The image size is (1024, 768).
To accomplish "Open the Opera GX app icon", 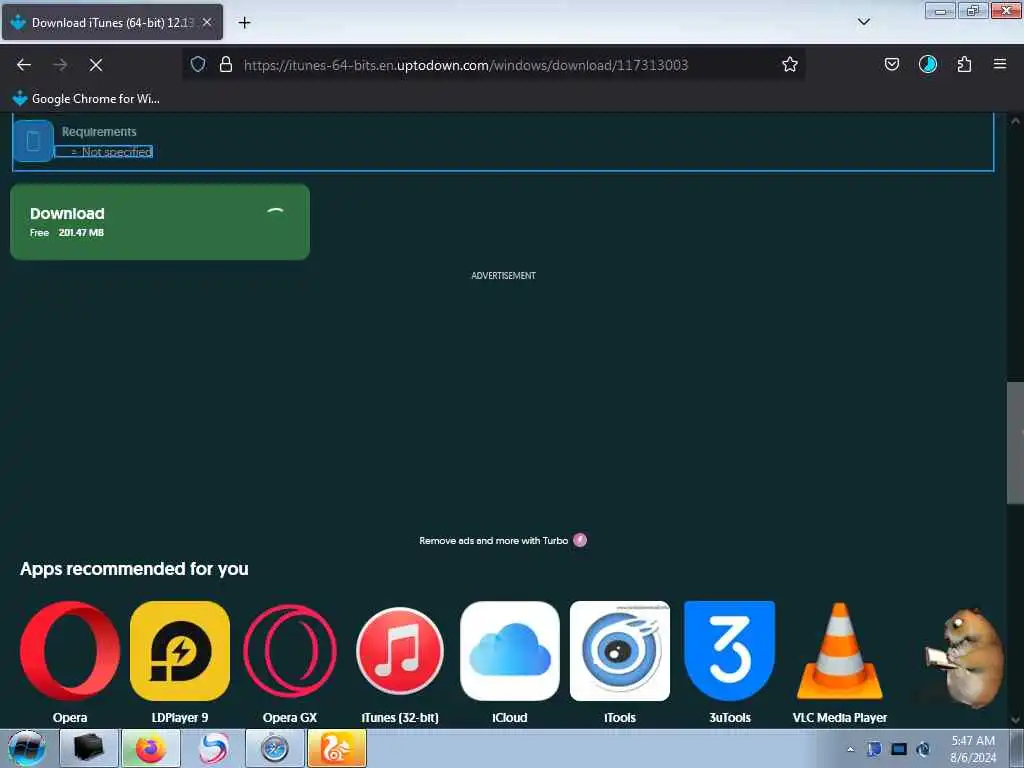I will (290, 651).
